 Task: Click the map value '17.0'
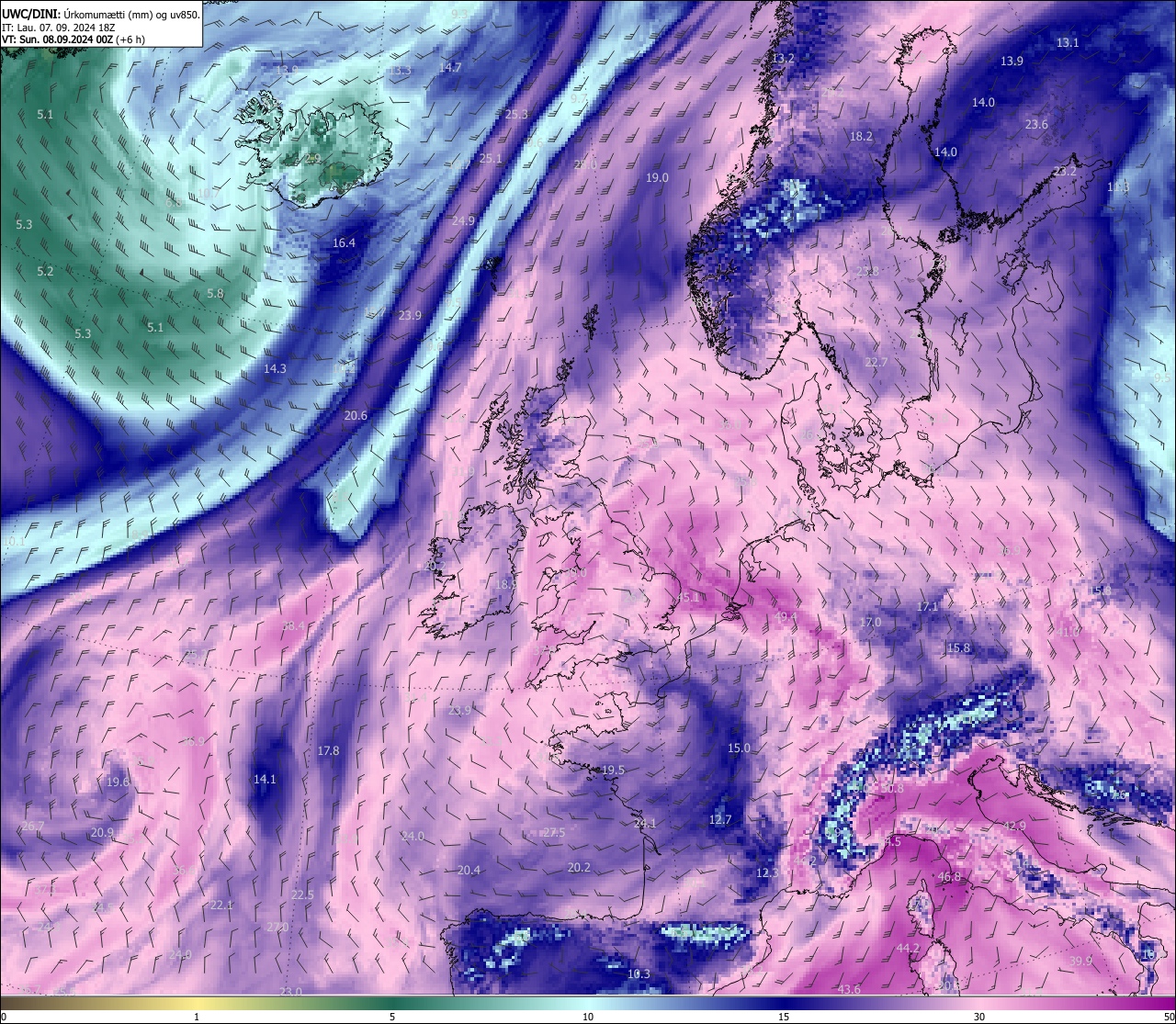[870, 623]
